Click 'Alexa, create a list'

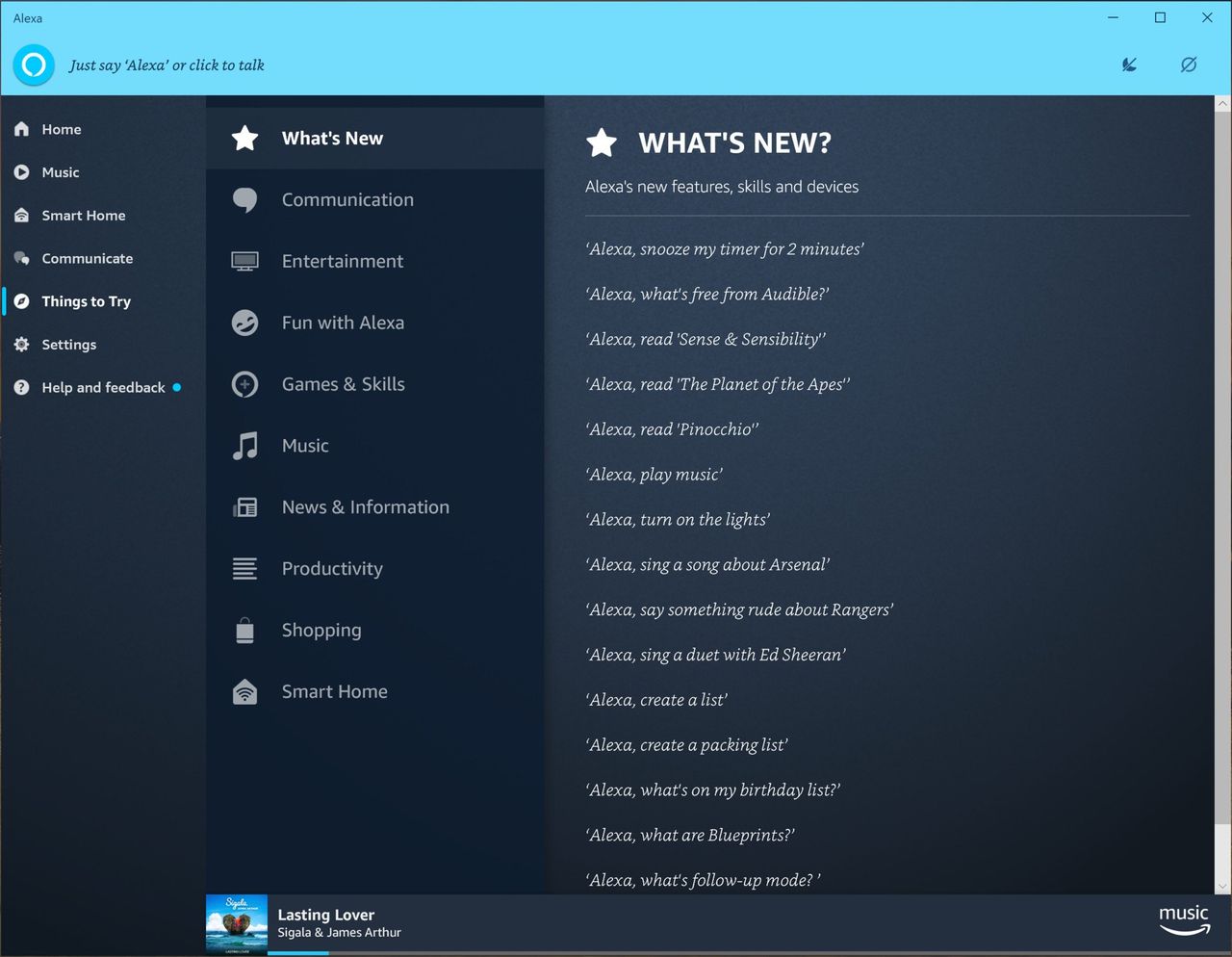(x=656, y=700)
